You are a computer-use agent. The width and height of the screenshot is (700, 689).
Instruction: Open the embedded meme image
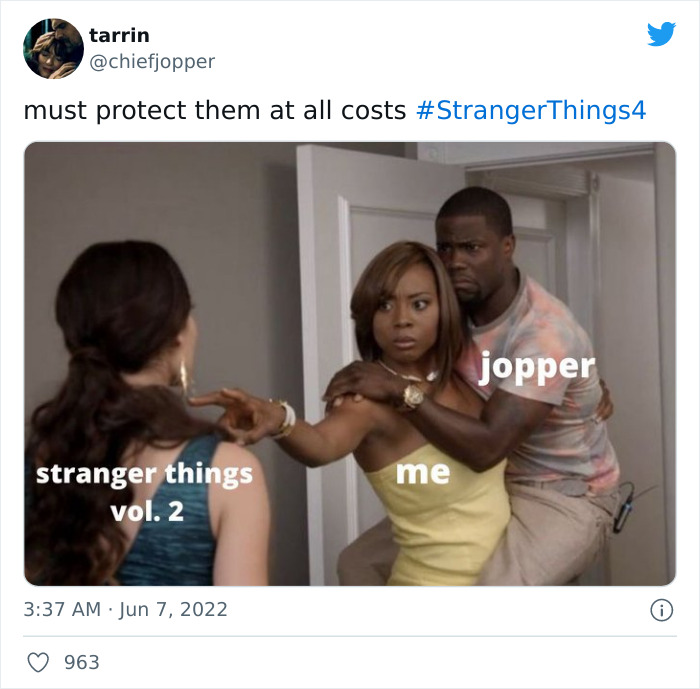[x=350, y=363]
